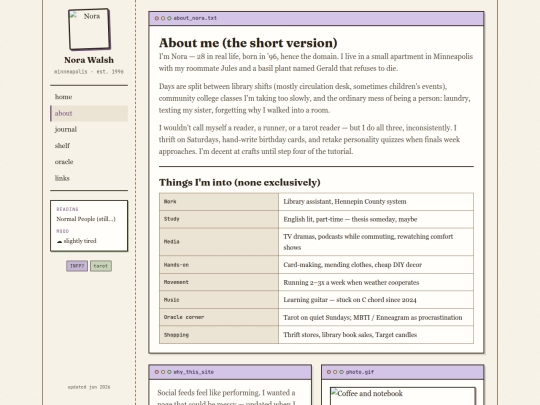Click red dot in photo.gif title bar
Image resolution: width=540 pixels, height=405 pixels.
[x=329, y=372]
